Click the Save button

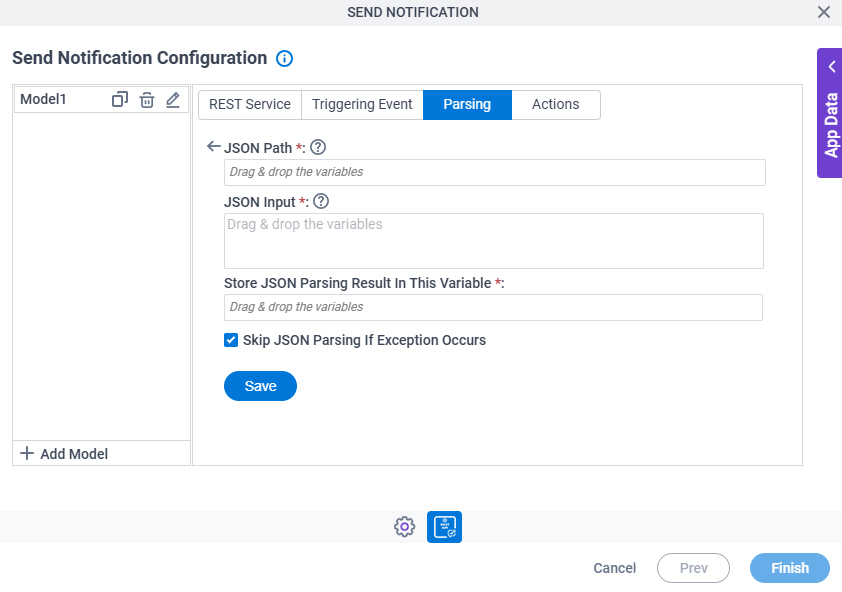pos(260,386)
